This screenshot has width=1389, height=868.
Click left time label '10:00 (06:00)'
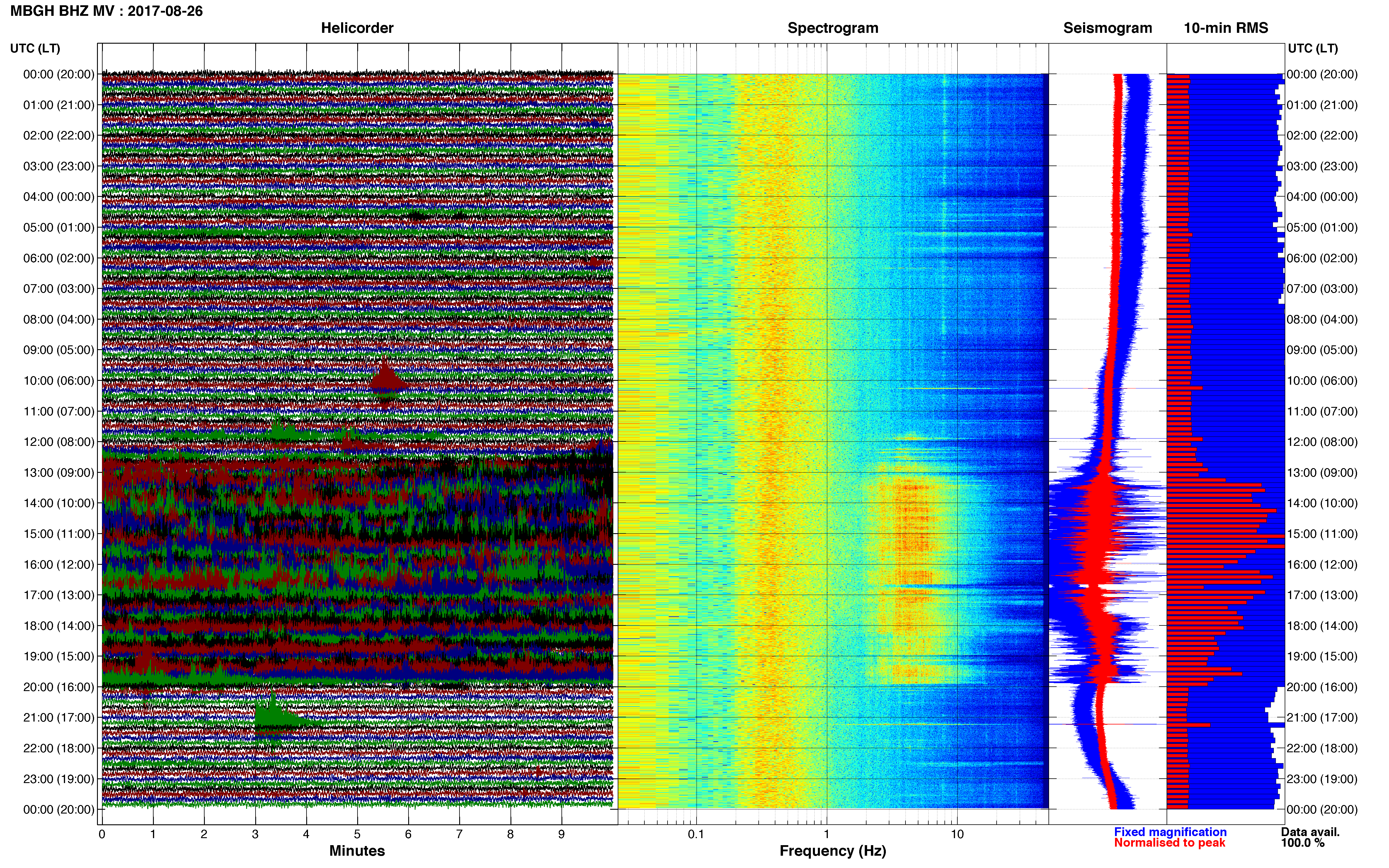(x=59, y=381)
